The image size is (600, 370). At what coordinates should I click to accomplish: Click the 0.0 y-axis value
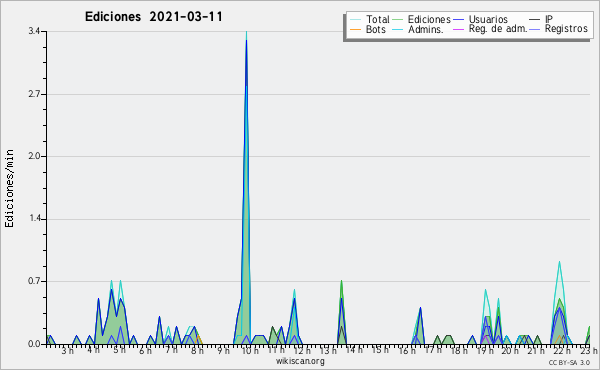34,344
